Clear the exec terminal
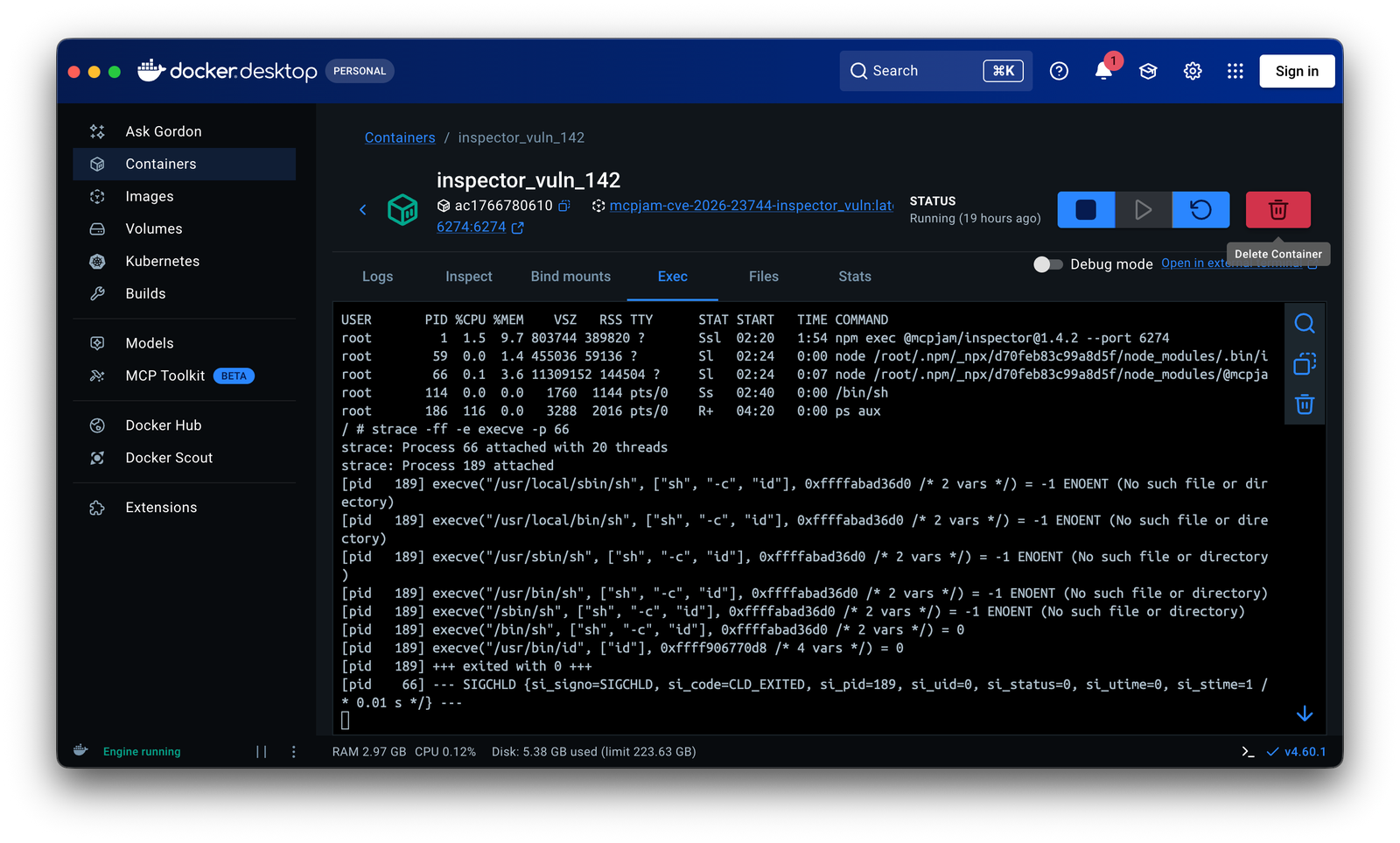This screenshot has width=1400, height=843. tap(1305, 404)
